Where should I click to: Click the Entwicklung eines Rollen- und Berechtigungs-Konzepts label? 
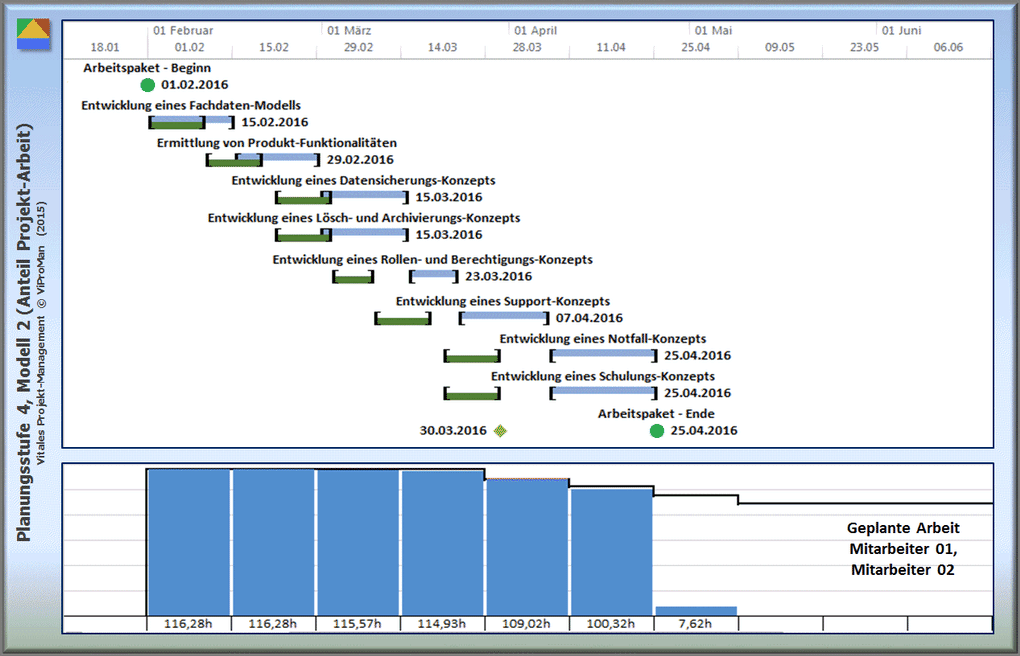(432, 259)
